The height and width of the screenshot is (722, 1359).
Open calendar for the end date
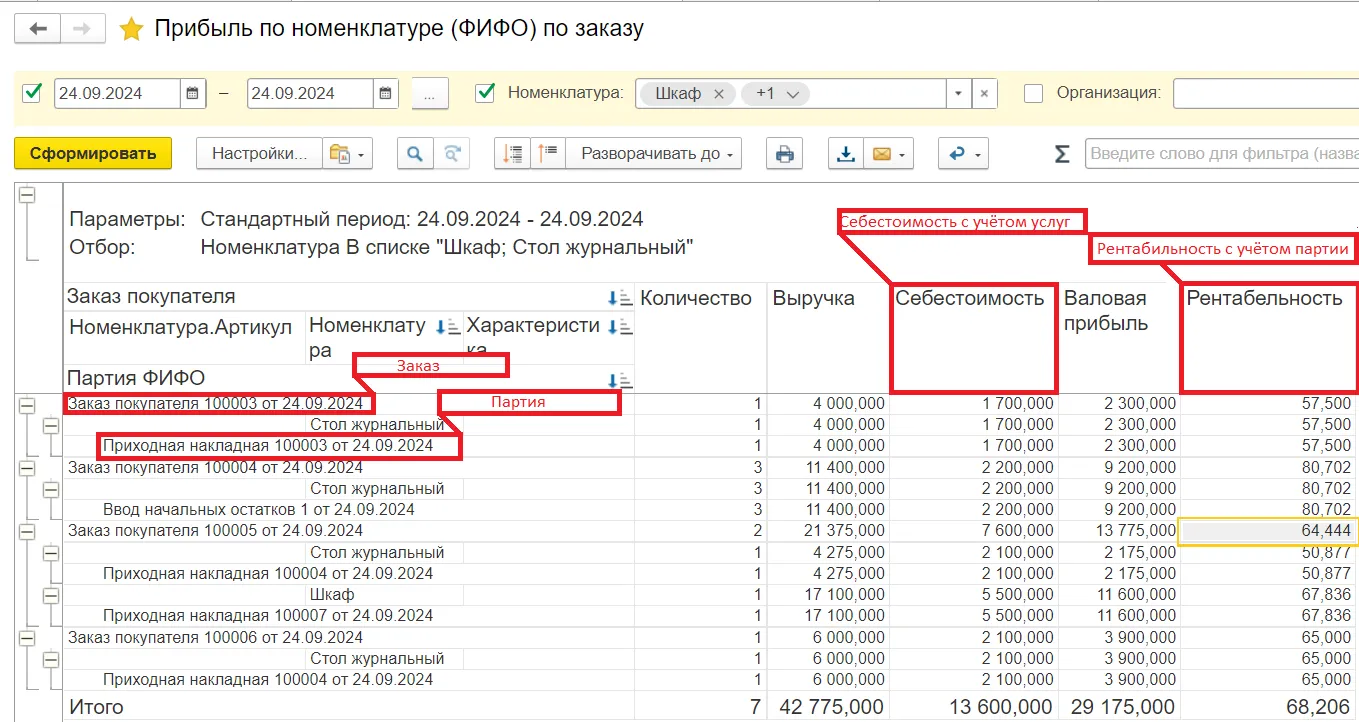tap(386, 93)
